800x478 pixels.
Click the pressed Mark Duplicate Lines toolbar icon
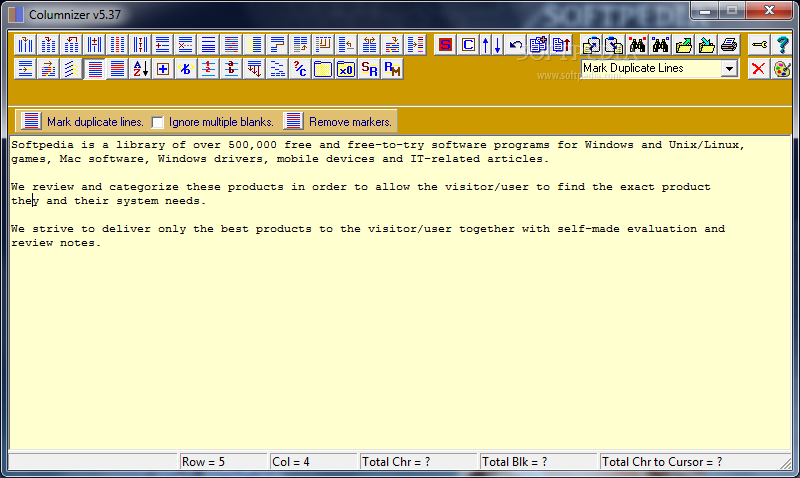click(x=95, y=69)
